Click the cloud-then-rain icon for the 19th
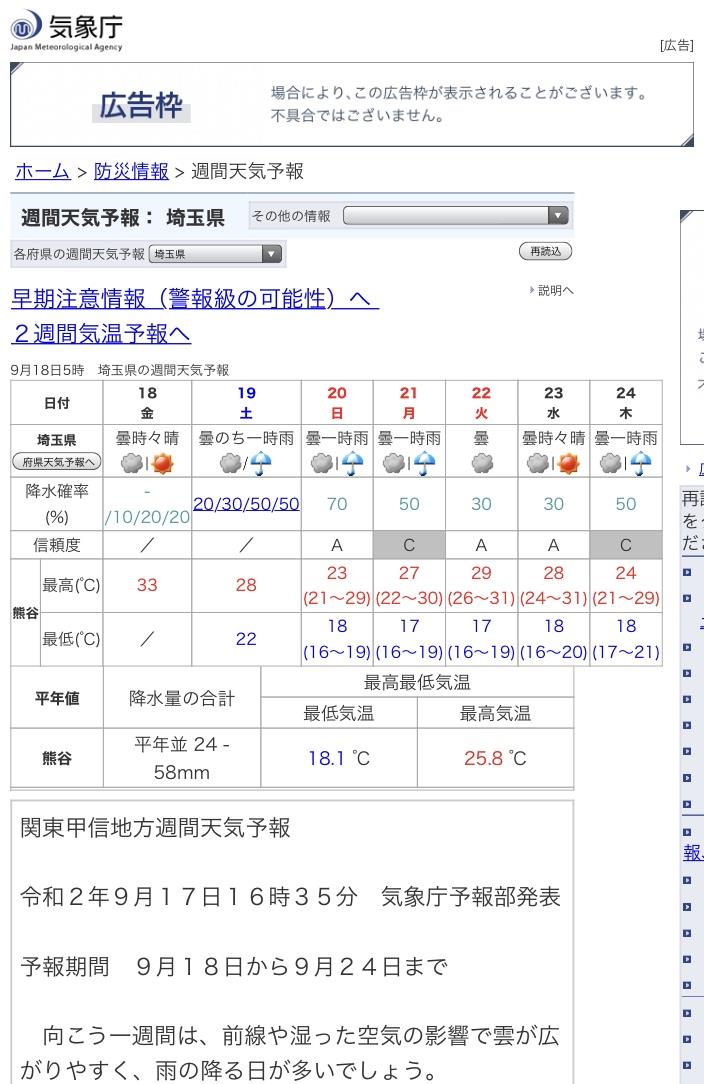 click(246, 463)
